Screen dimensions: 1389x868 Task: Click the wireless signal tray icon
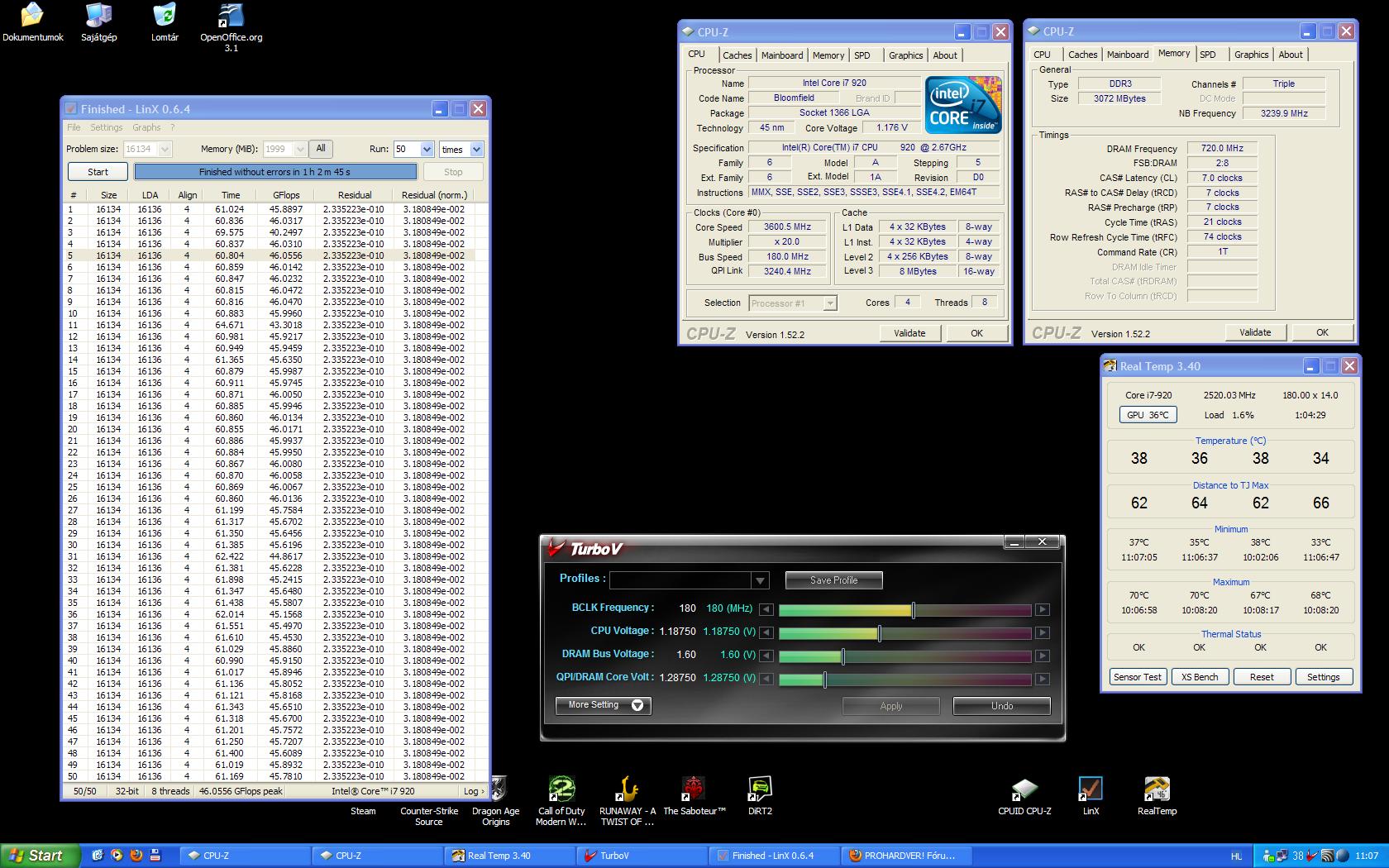pyautogui.click(x=1327, y=856)
